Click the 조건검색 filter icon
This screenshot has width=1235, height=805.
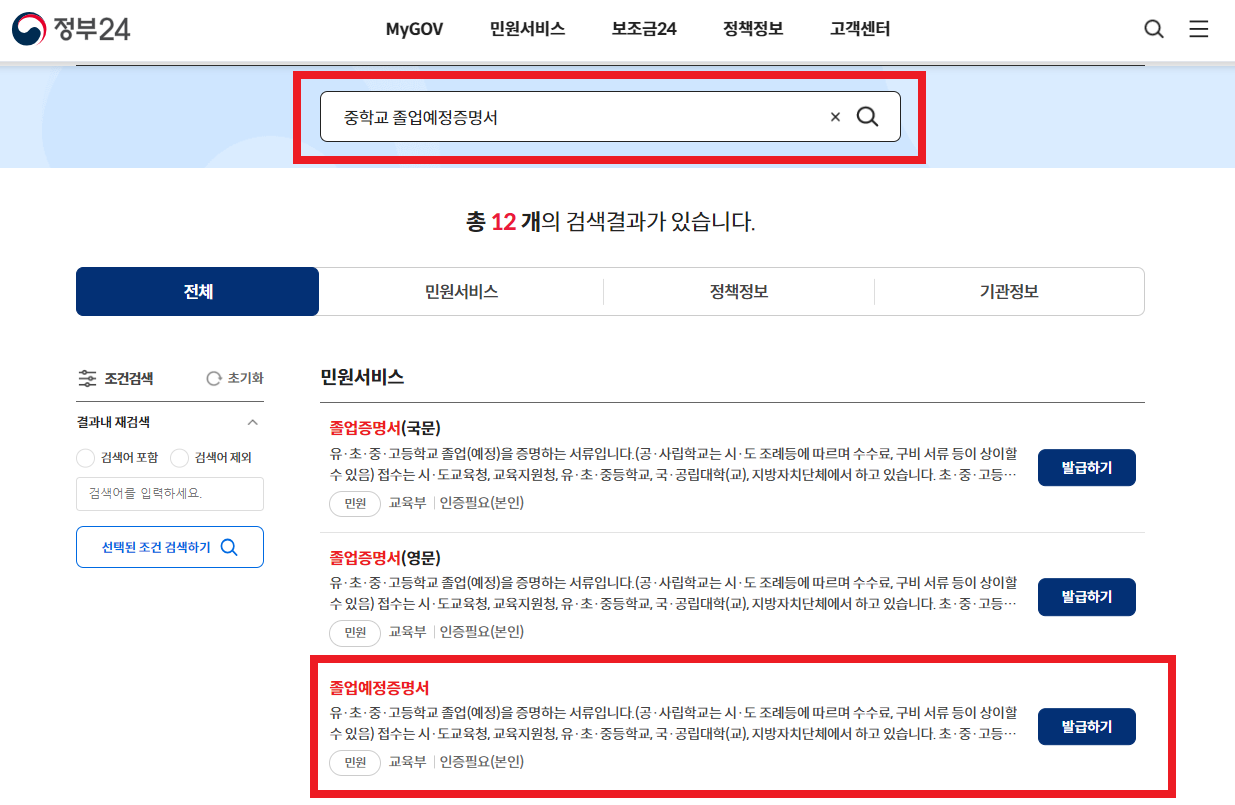[x=87, y=377]
